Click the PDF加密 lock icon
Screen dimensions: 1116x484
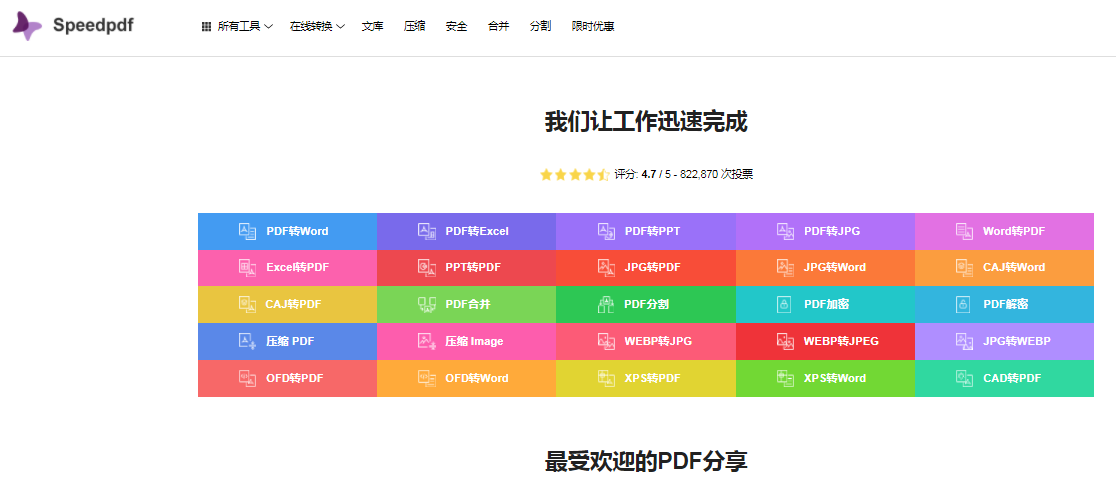[x=784, y=304]
